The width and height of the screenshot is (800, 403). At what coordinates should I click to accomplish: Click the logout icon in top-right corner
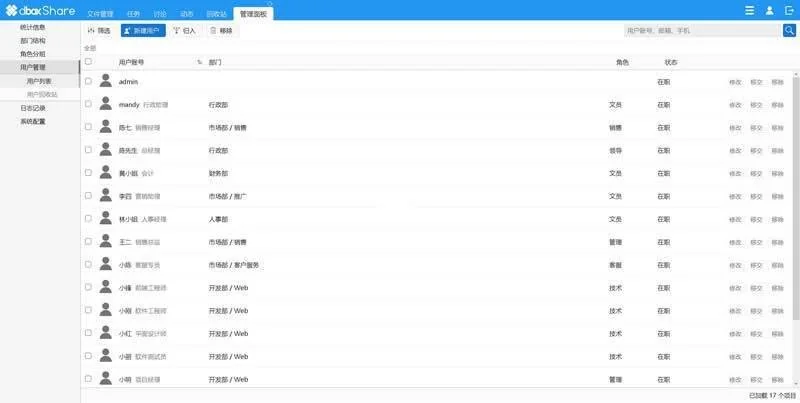[x=788, y=10]
